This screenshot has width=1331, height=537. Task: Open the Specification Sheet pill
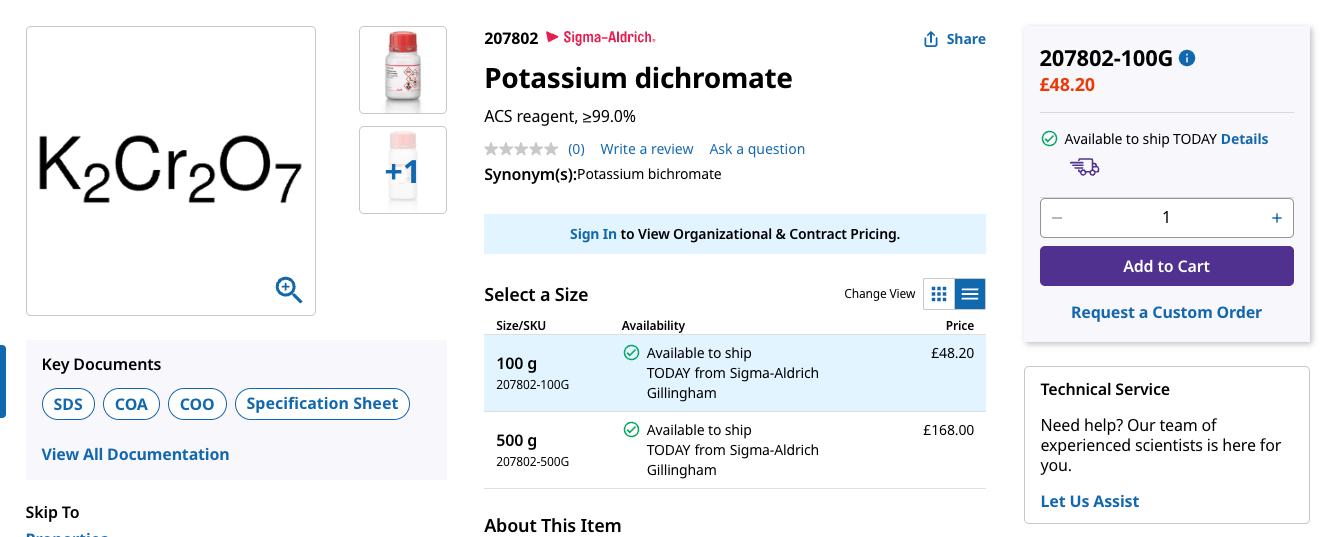point(322,404)
